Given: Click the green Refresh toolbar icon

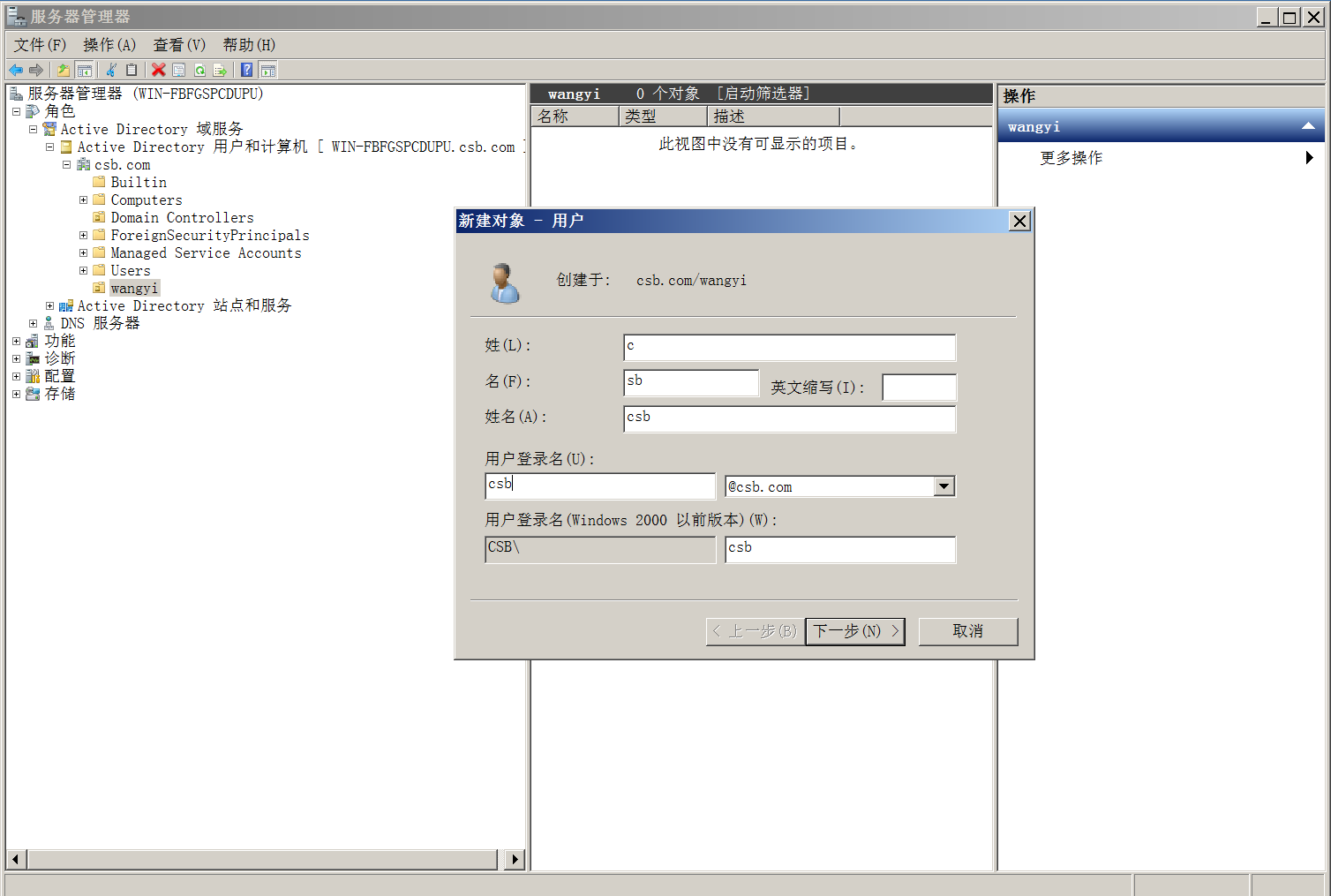Looking at the screenshot, I should pos(199,70).
